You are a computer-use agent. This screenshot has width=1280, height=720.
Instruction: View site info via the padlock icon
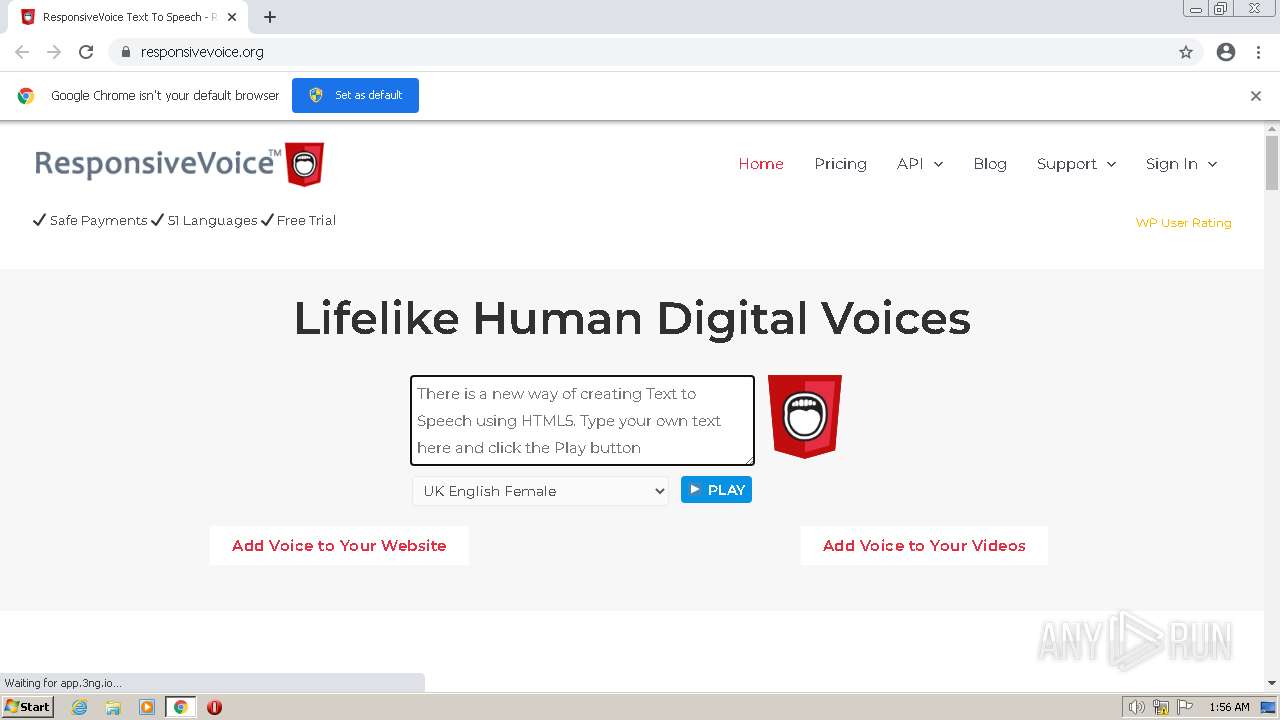(x=125, y=52)
